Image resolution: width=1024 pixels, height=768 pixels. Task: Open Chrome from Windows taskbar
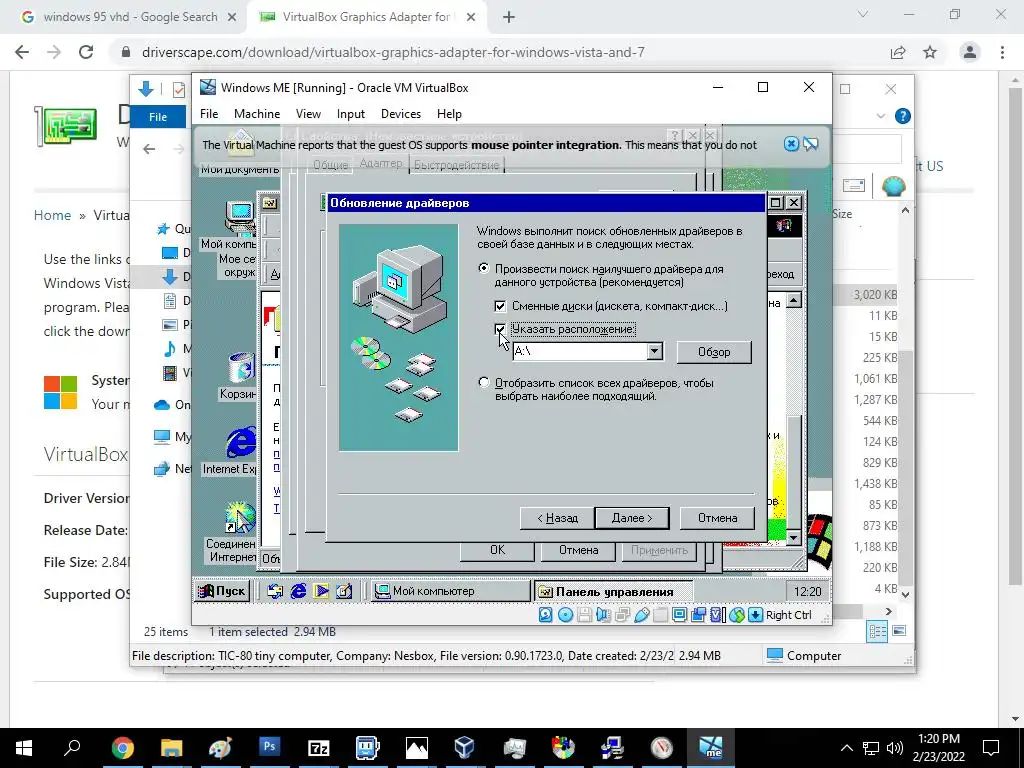click(x=123, y=747)
